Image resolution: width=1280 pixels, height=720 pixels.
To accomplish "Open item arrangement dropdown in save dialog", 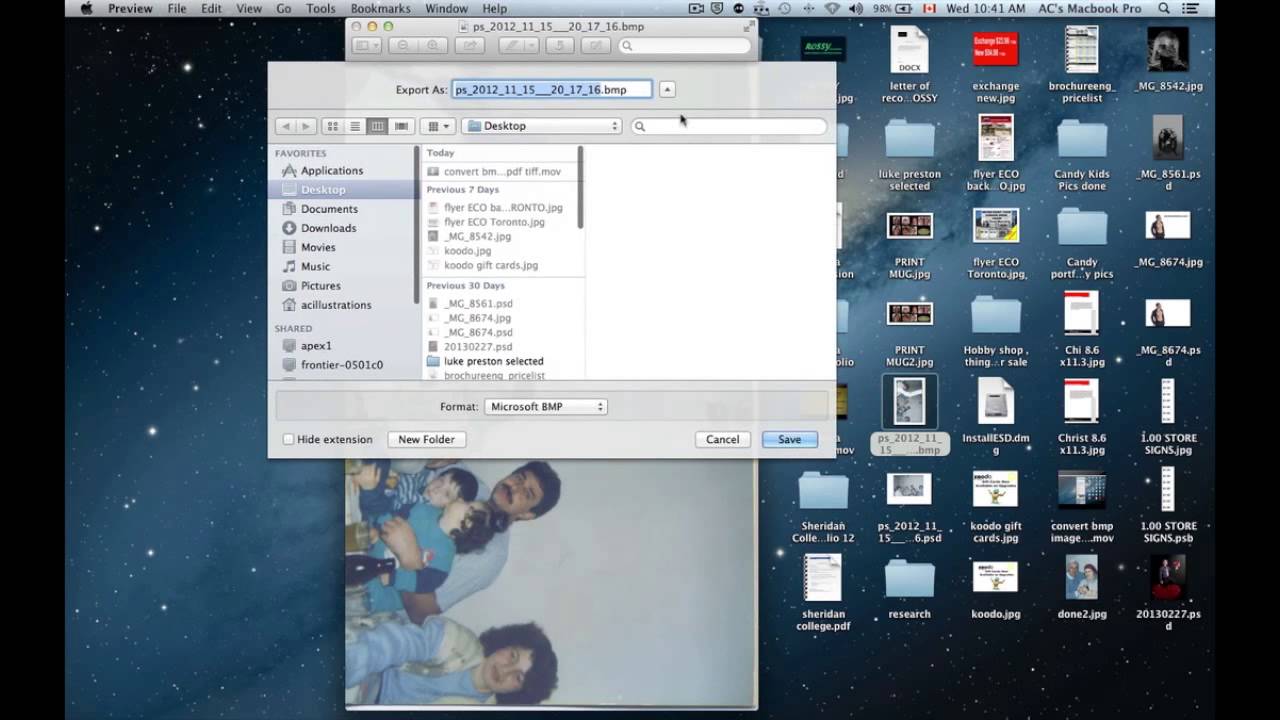I will coord(438,126).
